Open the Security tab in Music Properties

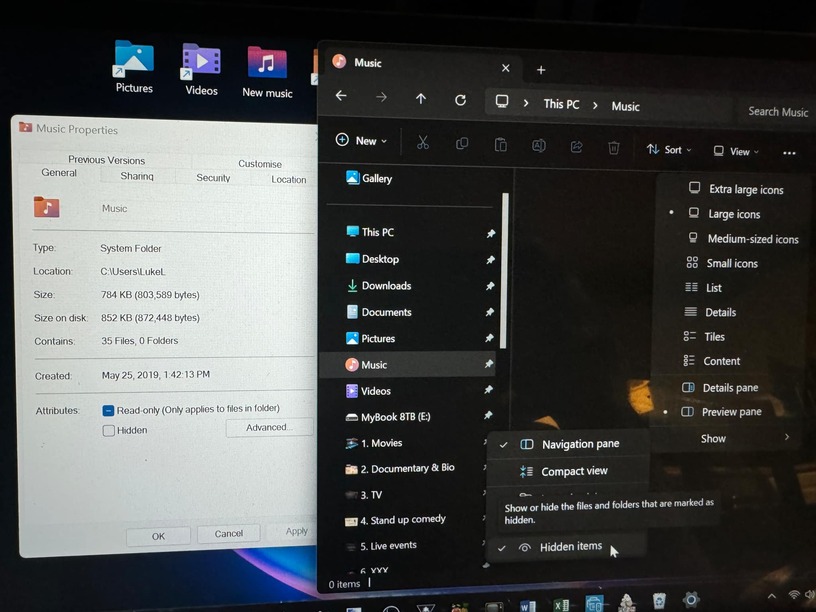click(x=213, y=177)
